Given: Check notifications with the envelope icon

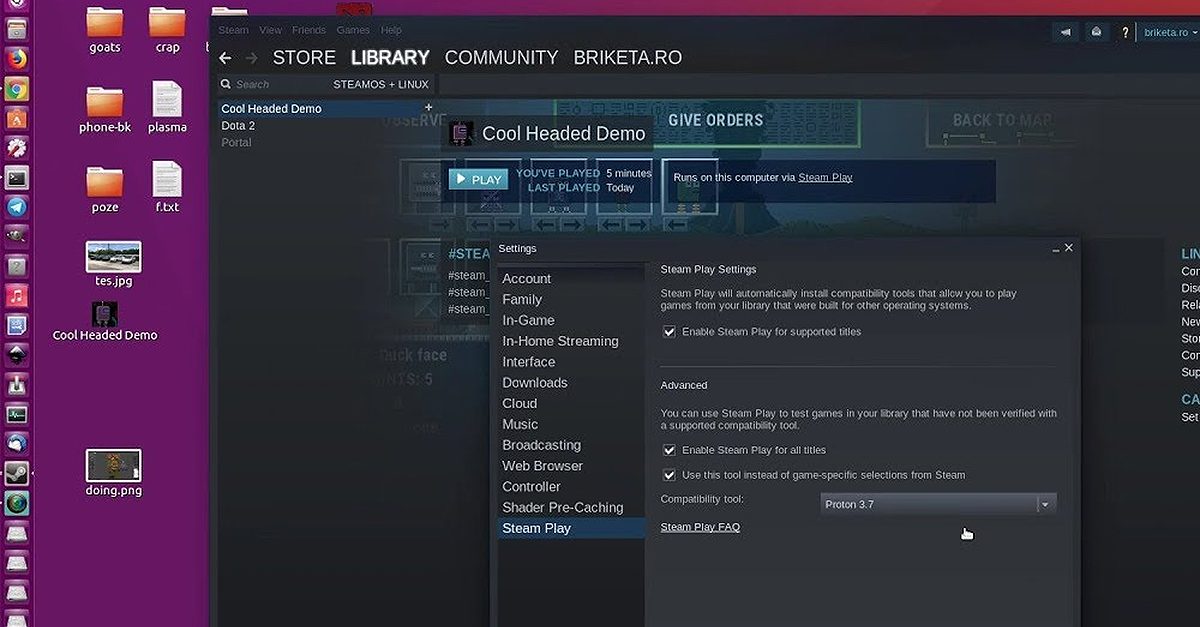Looking at the screenshot, I should 1096,31.
